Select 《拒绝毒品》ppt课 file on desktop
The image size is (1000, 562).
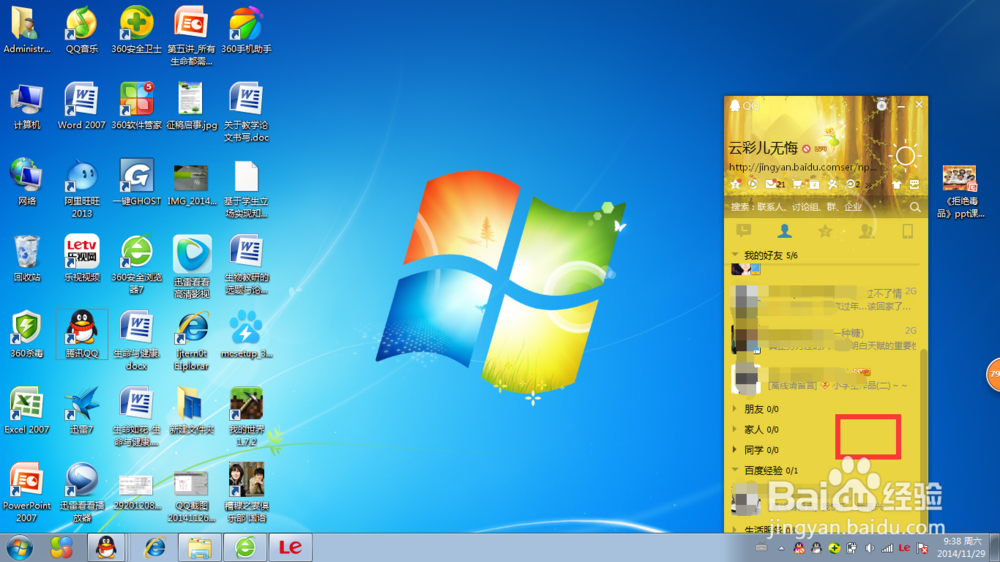pos(960,191)
